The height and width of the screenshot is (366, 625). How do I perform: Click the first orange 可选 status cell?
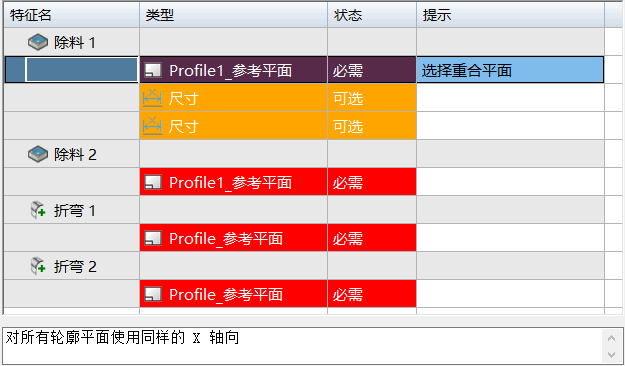coord(372,98)
